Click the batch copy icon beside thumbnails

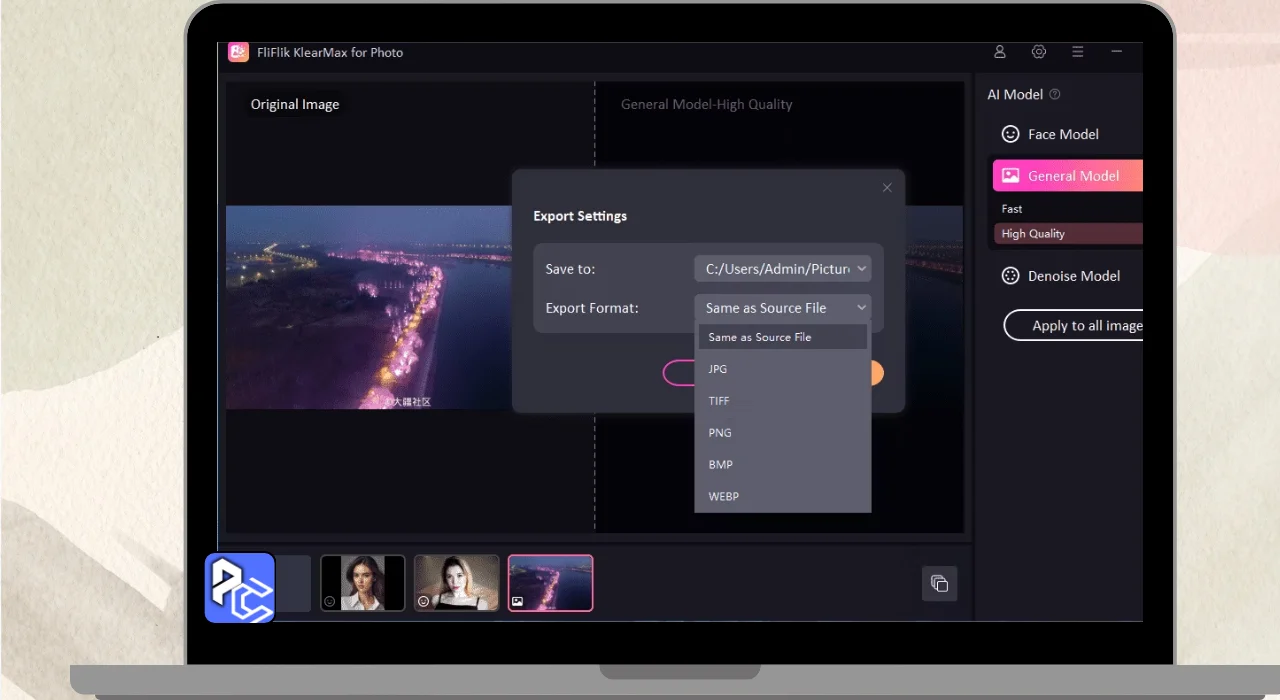point(939,584)
